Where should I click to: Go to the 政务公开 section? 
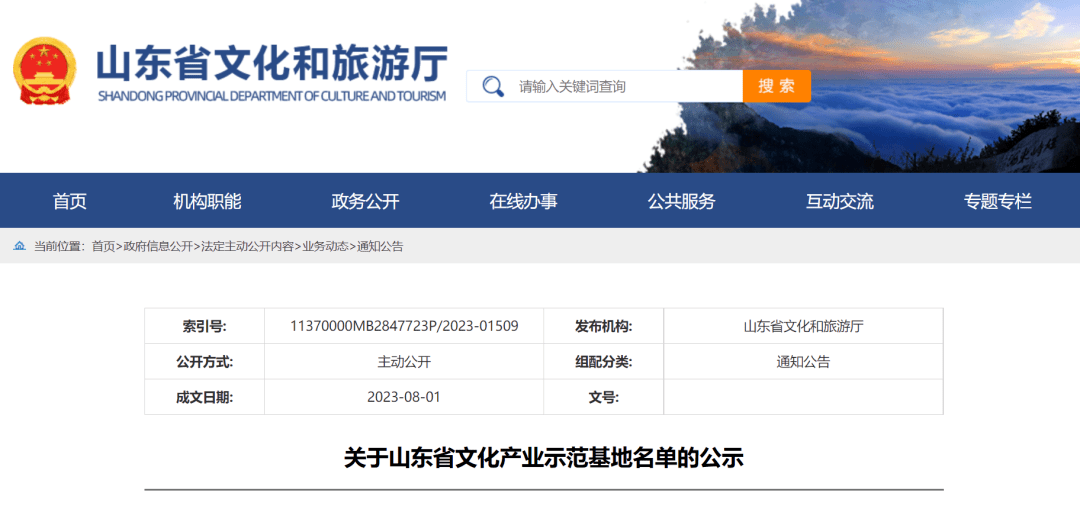365,201
